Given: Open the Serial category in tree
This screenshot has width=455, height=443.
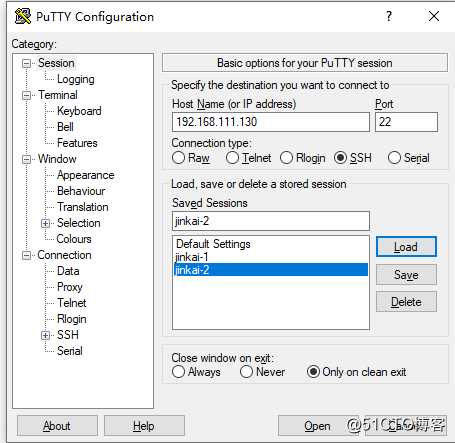Looking at the screenshot, I should click(x=70, y=351).
